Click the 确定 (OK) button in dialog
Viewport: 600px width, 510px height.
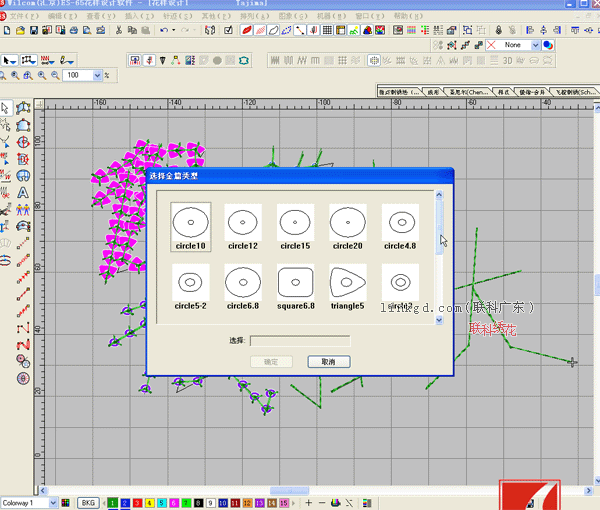tap(270, 361)
